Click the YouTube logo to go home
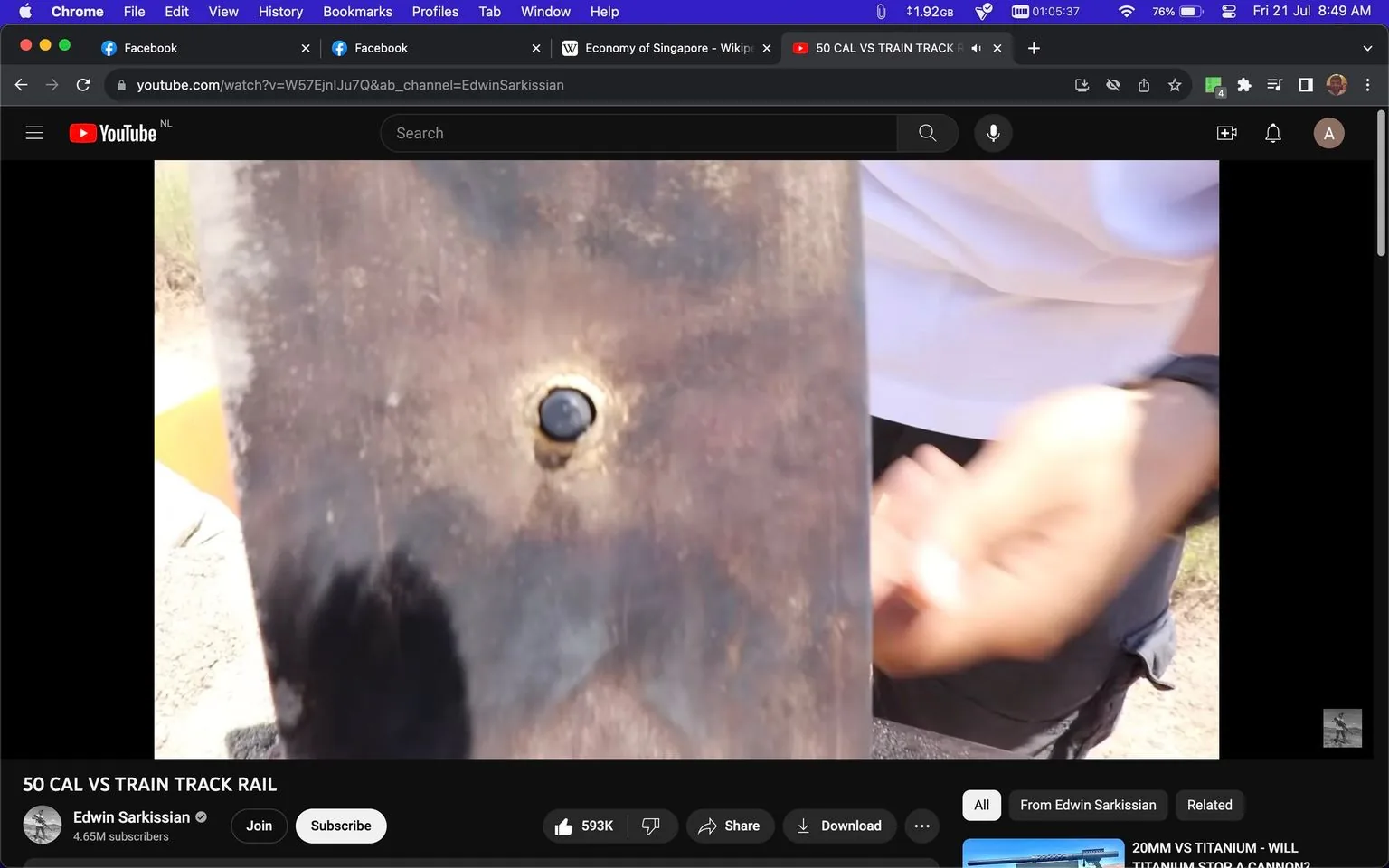The image size is (1389, 868). (111, 132)
